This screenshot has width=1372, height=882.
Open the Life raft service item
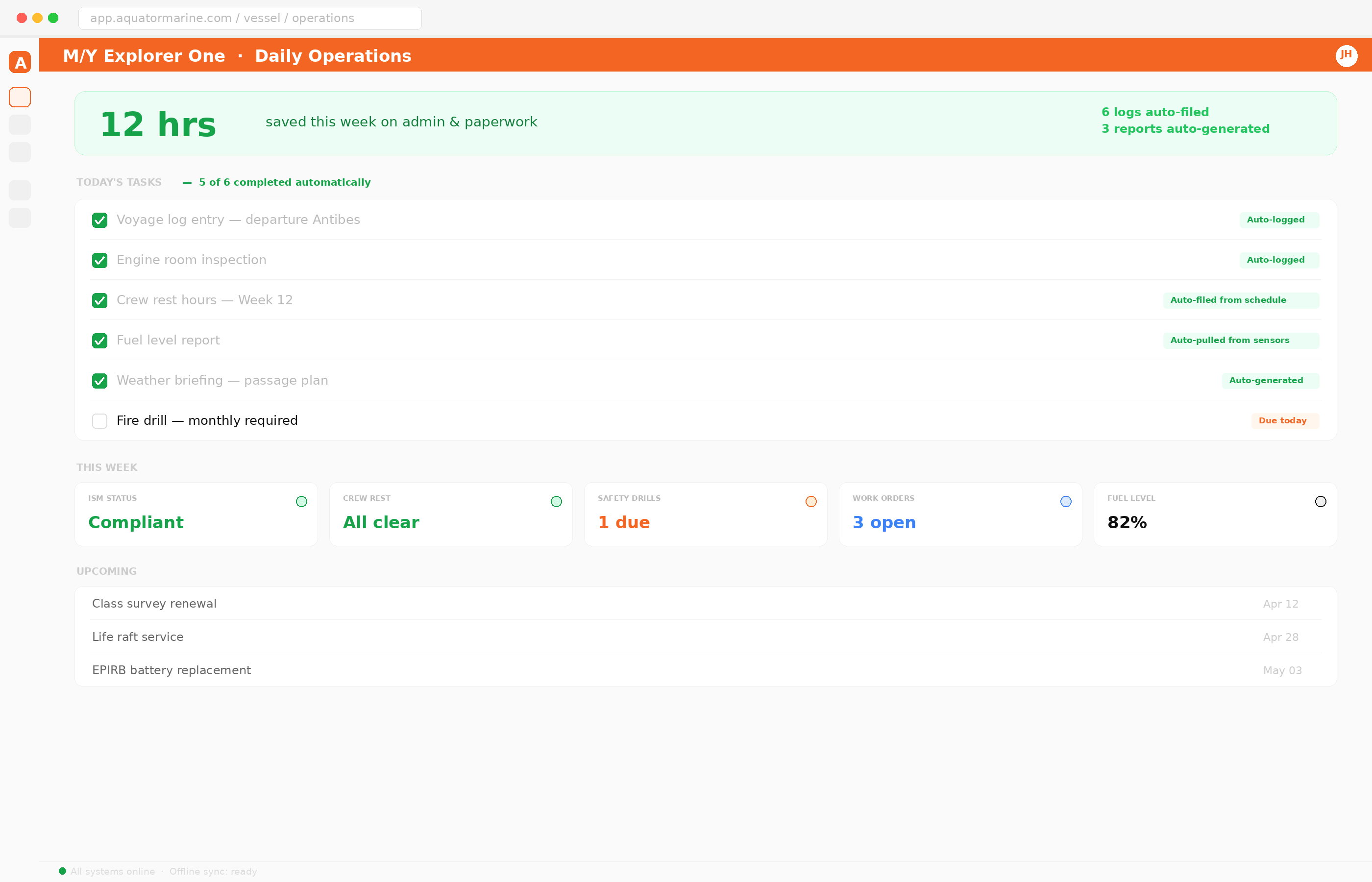(138, 637)
